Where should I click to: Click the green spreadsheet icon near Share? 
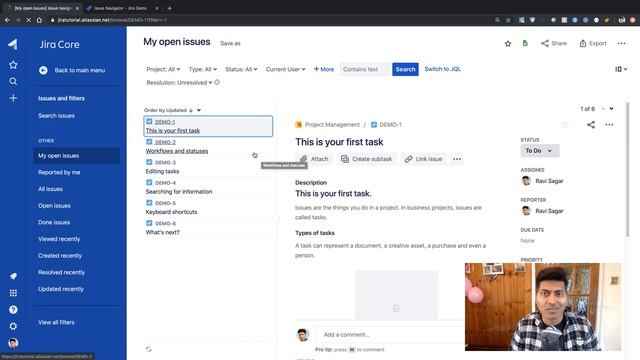click(x=525, y=43)
